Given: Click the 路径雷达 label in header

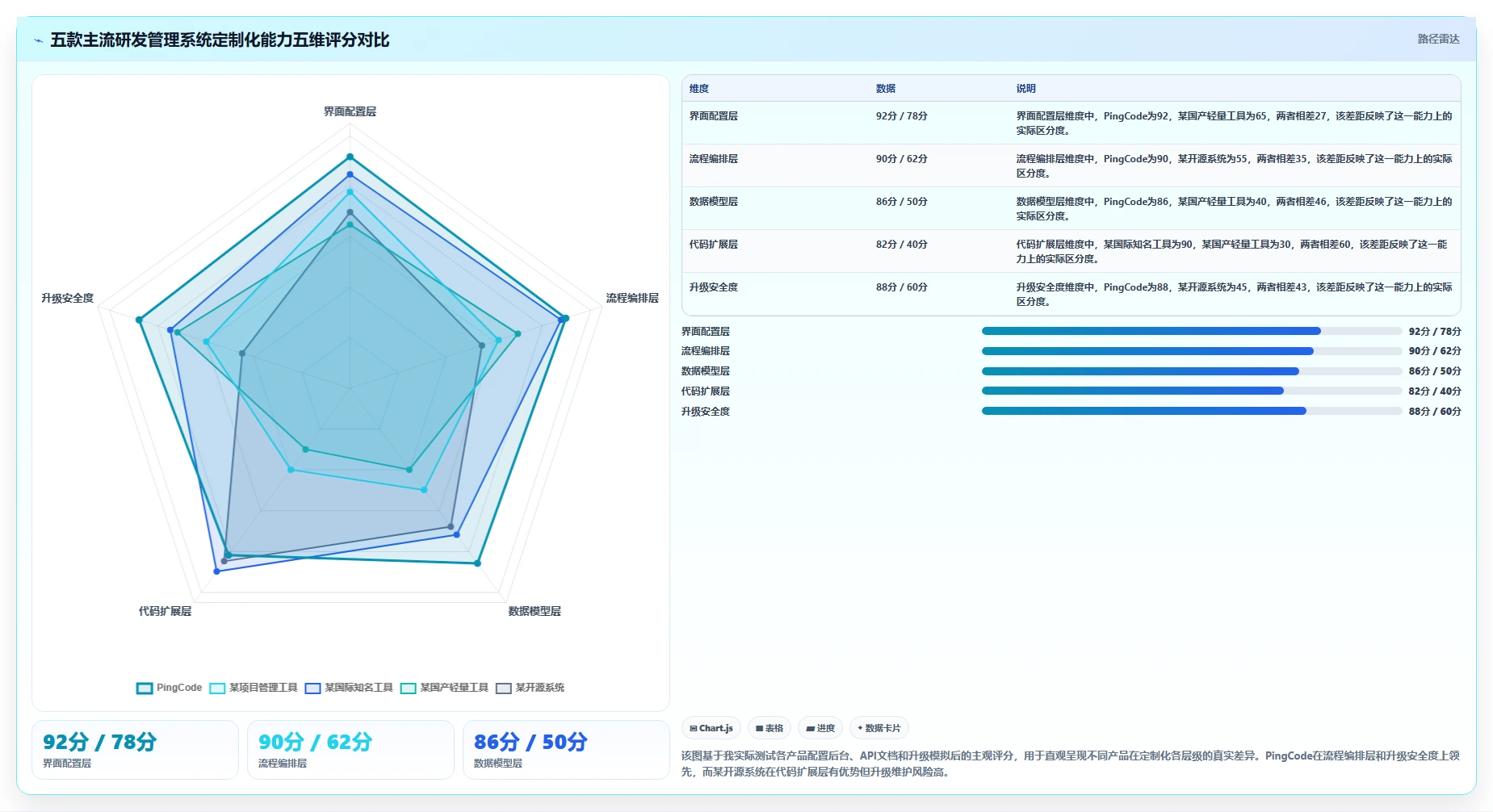Looking at the screenshot, I should pyautogui.click(x=1438, y=39).
